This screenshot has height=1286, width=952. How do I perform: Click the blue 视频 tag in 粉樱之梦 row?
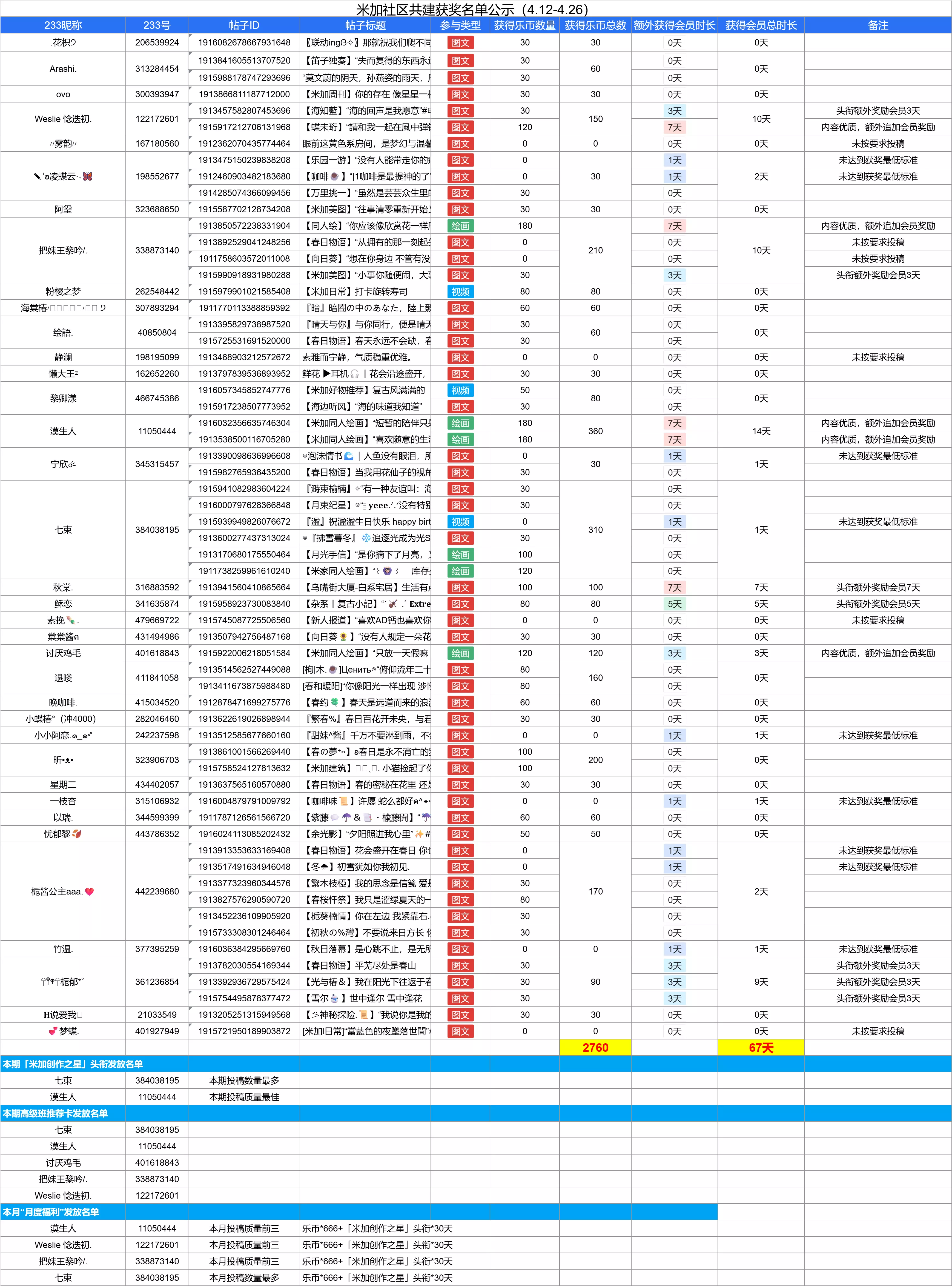460,292
